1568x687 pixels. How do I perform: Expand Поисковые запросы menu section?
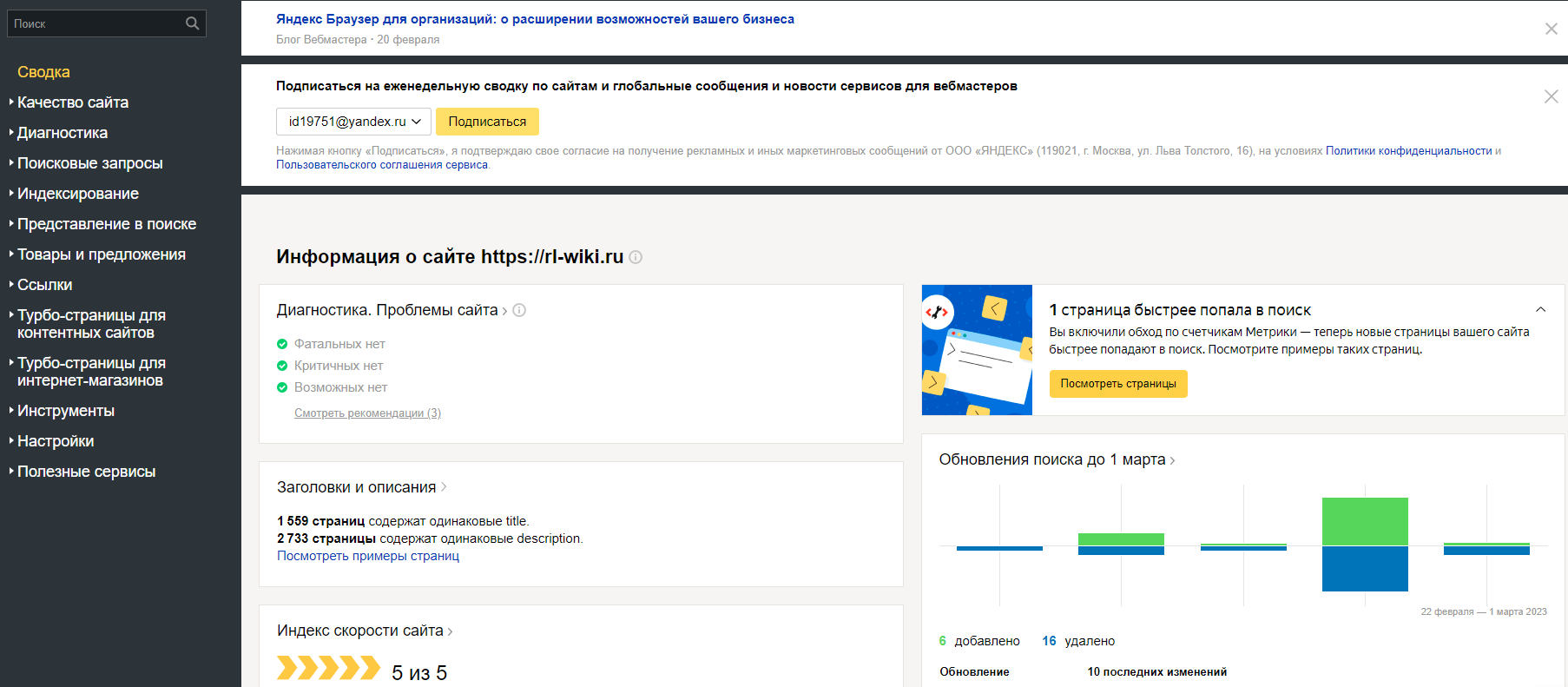tap(89, 163)
